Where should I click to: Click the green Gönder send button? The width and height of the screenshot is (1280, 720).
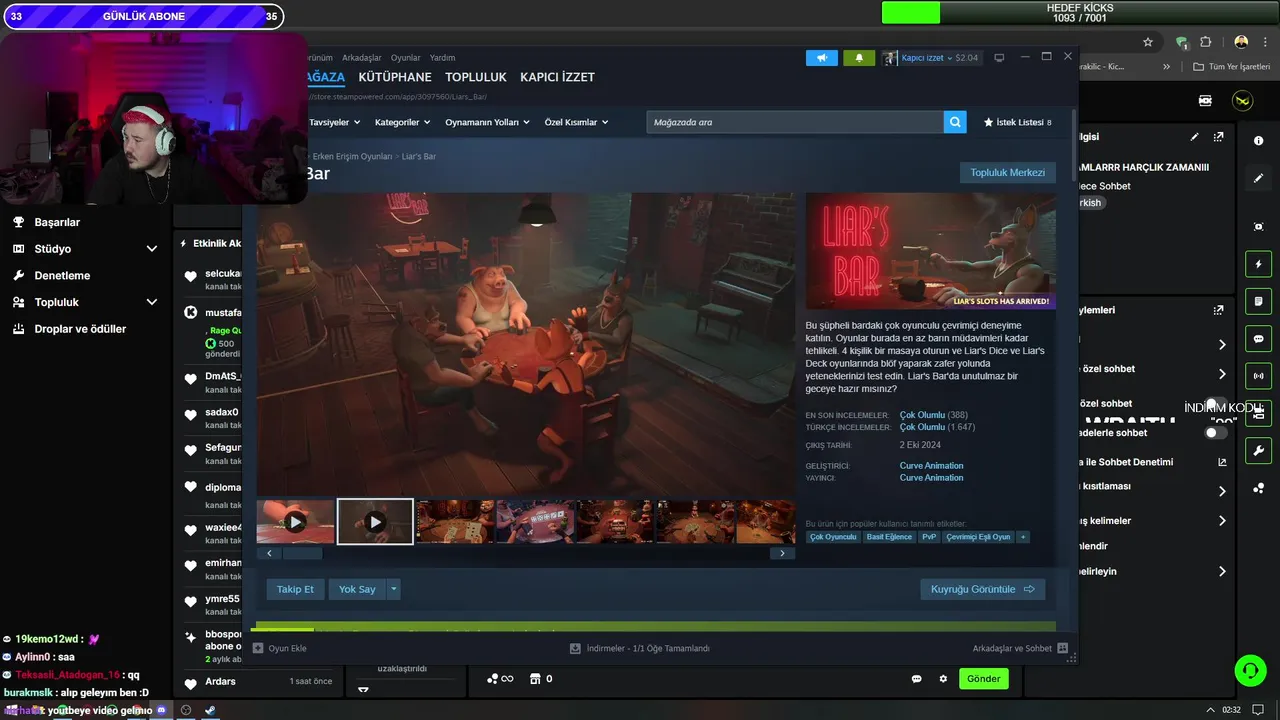coord(983,679)
